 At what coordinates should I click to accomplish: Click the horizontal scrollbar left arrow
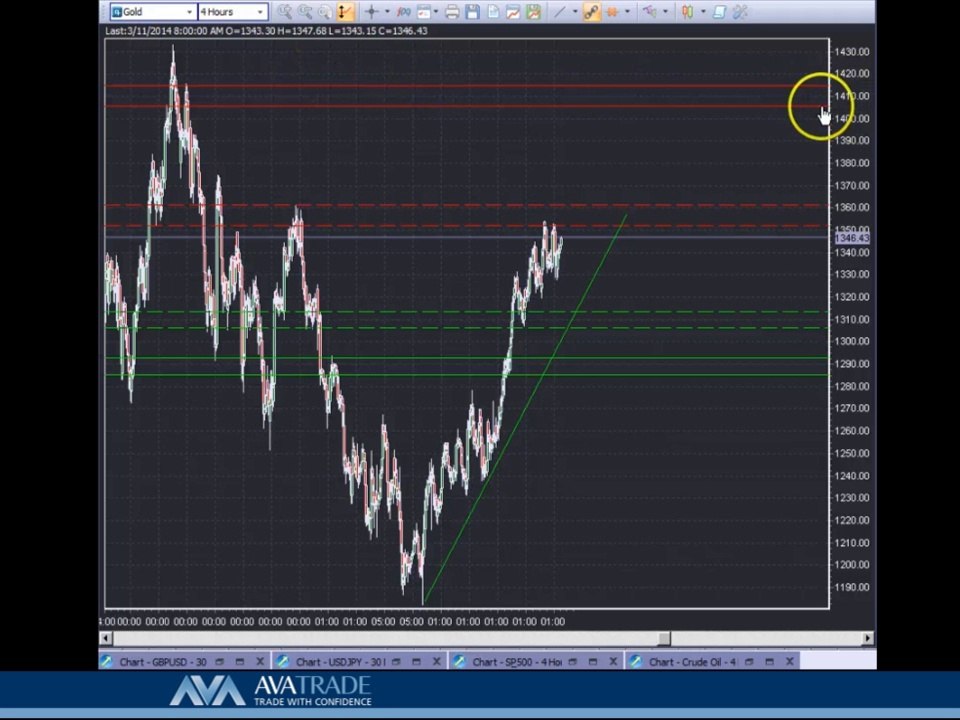[x=106, y=639]
